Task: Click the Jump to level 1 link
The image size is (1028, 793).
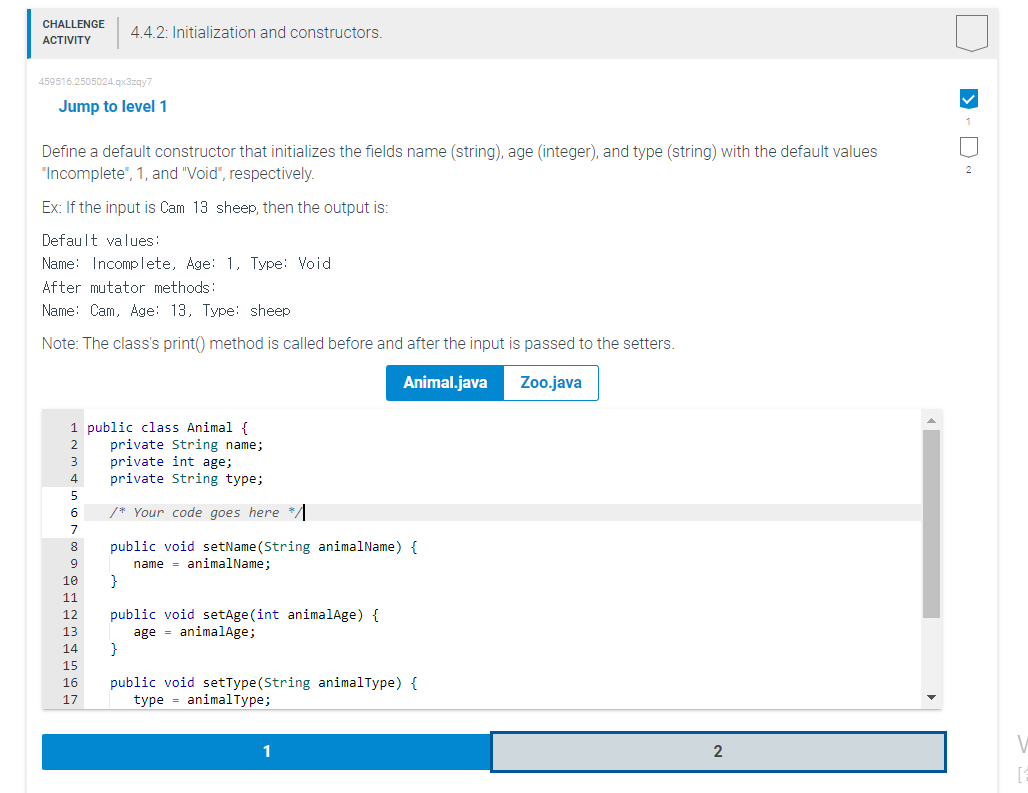Action: pos(113,106)
